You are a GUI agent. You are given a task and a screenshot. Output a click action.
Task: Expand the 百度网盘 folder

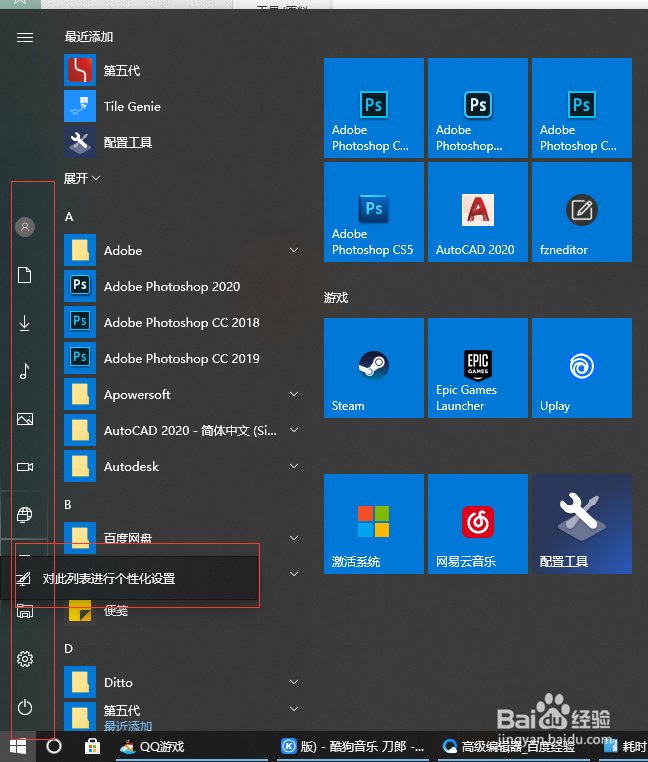181,538
